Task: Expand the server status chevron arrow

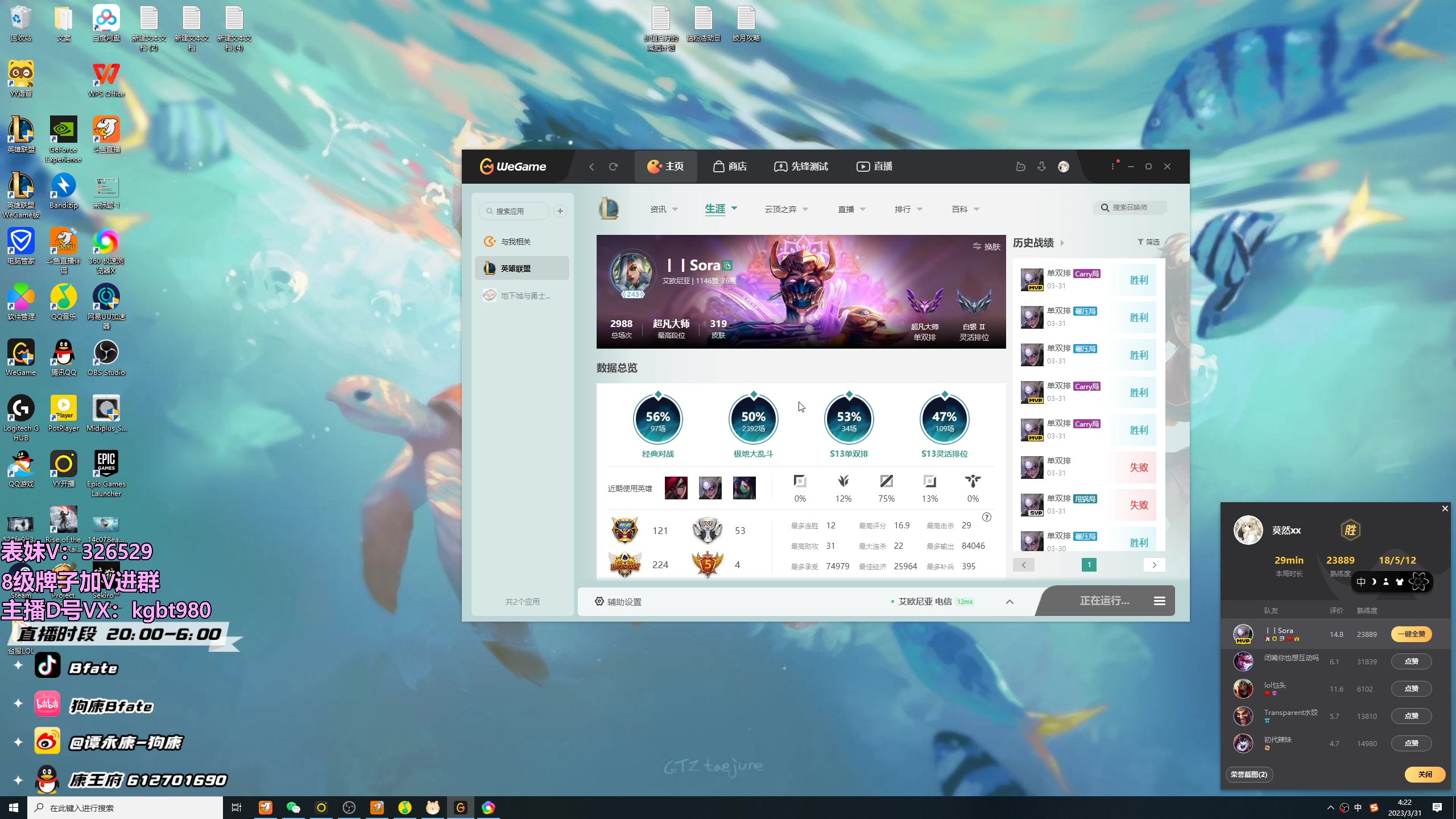Action: pyautogui.click(x=1010, y=602)
